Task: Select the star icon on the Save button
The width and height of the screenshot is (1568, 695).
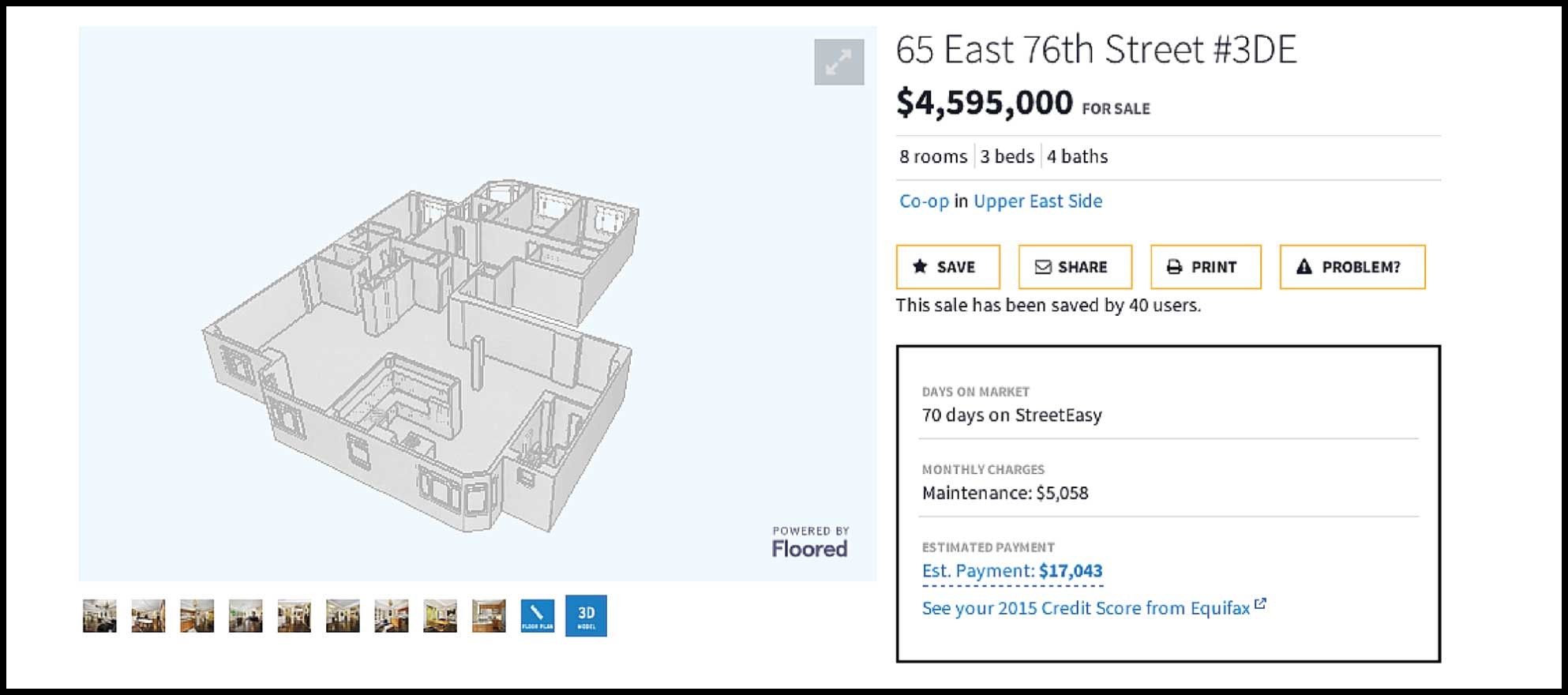Action: click(920, 267)
